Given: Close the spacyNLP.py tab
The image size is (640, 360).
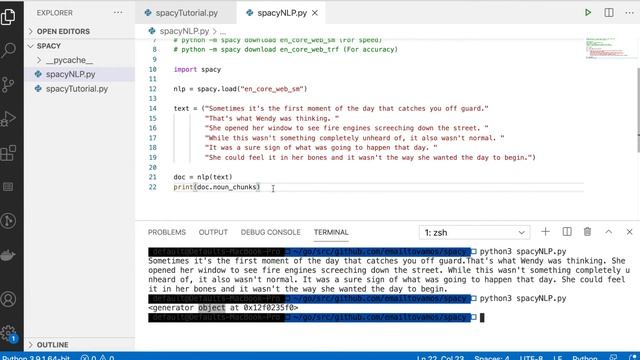Looking at the screenshot, I should (x=315, y=13).
